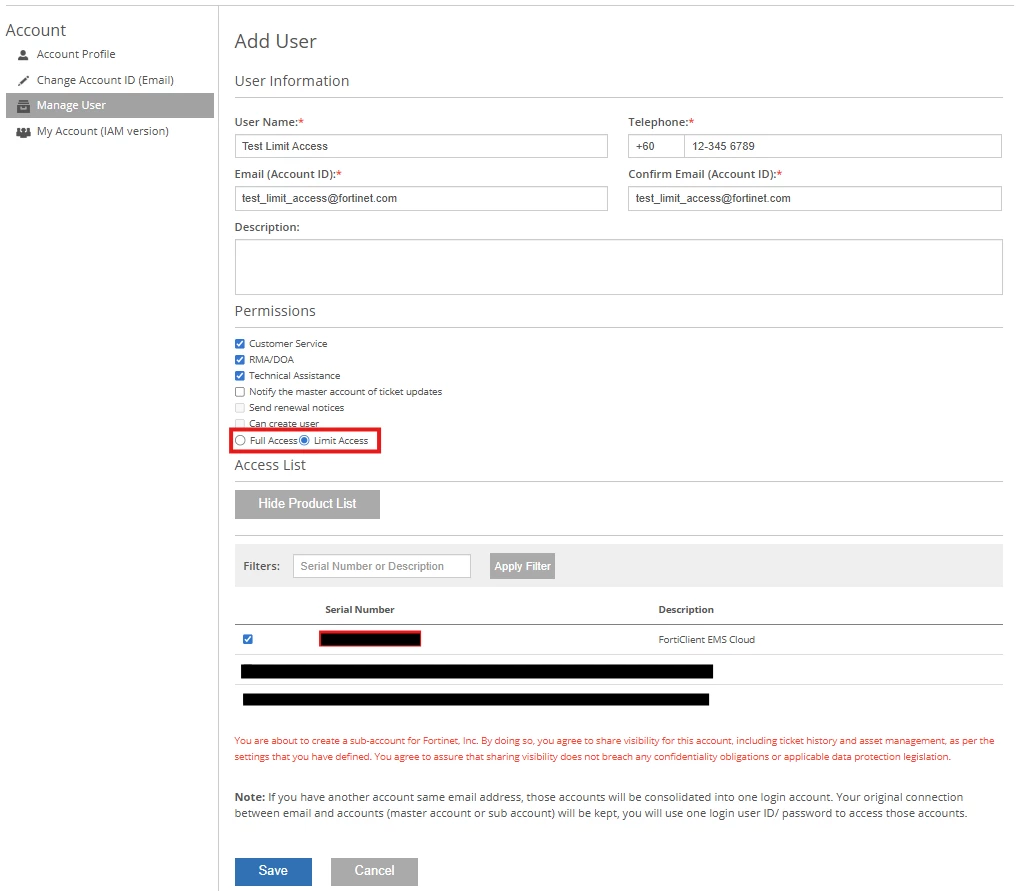The image size is (1026, 891).
Task: Open Account Profile in the sidebar
Action: (x=76, y=54)
